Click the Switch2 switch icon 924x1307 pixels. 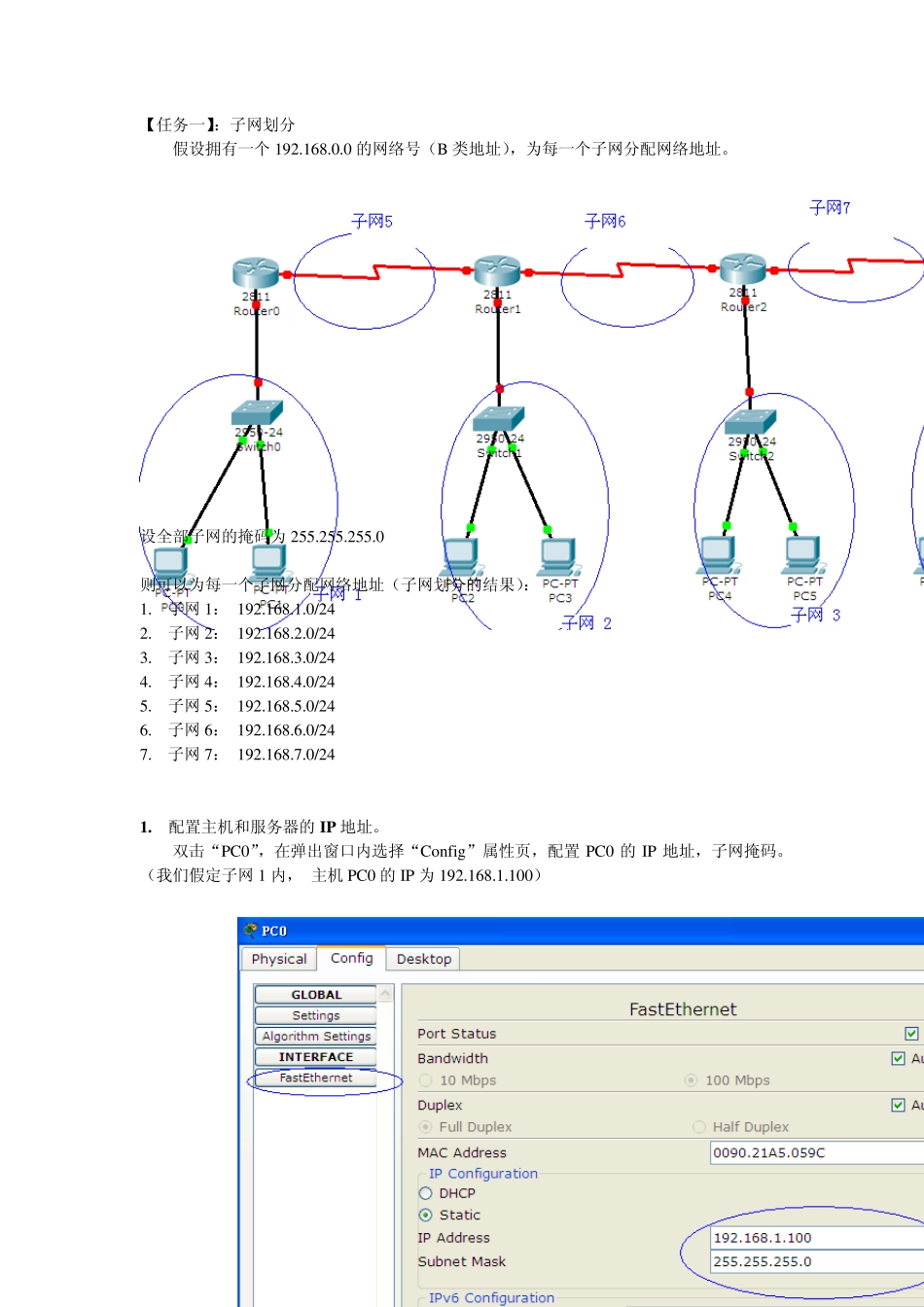pos(750,420)
